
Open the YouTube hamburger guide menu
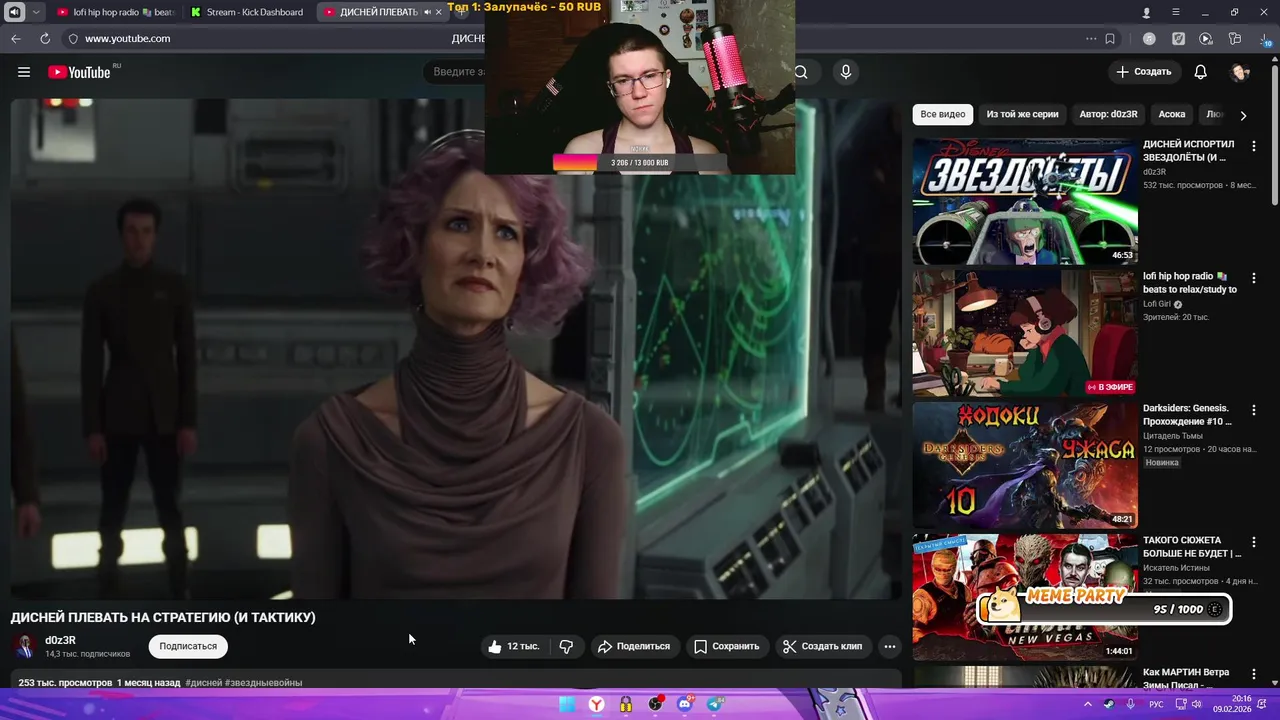tap(24, 72)
